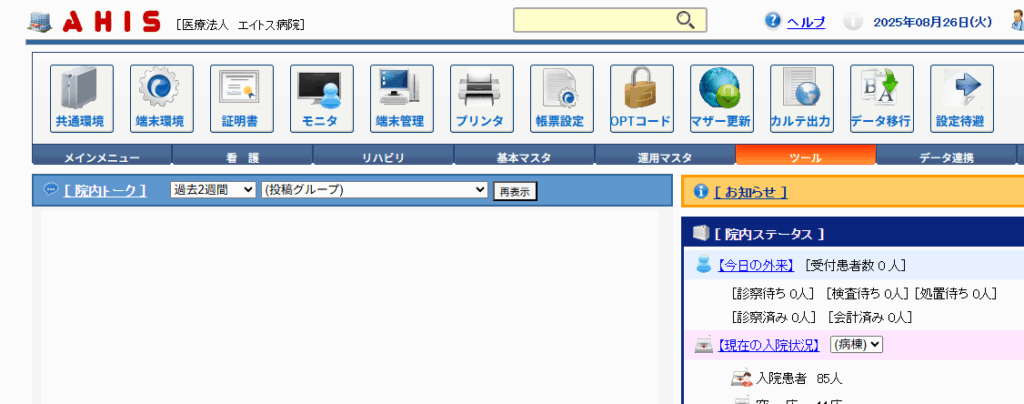Open the 【現在の入院状況】 link
Viewport: 1024px width, 404px height.
click(767, 345)
